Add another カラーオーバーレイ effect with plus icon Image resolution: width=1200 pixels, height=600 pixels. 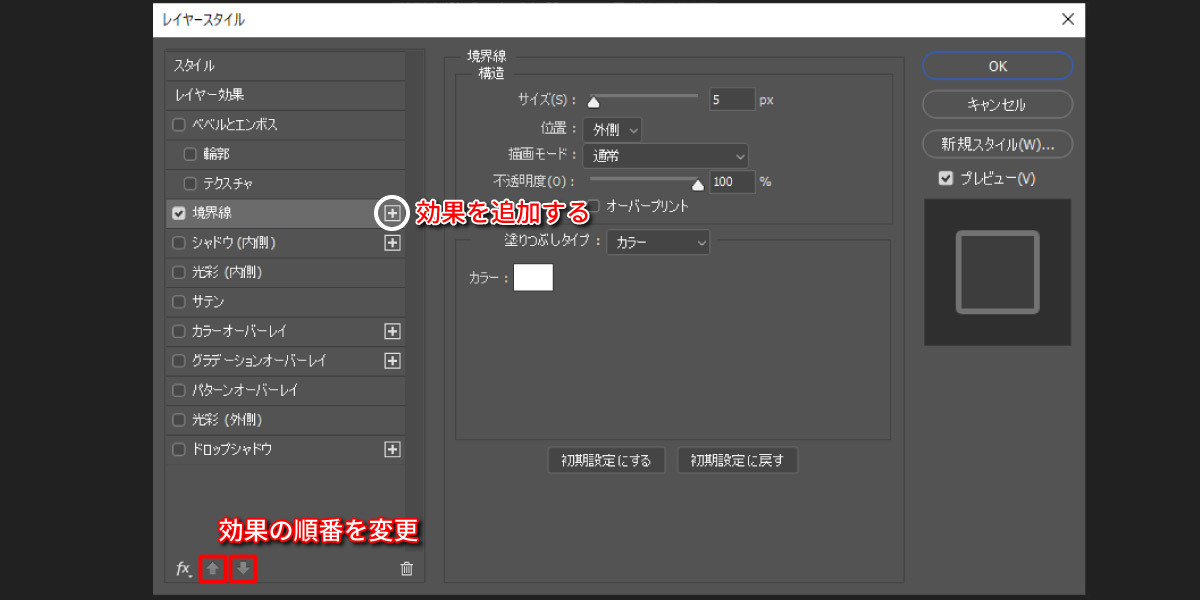(392, 331)
